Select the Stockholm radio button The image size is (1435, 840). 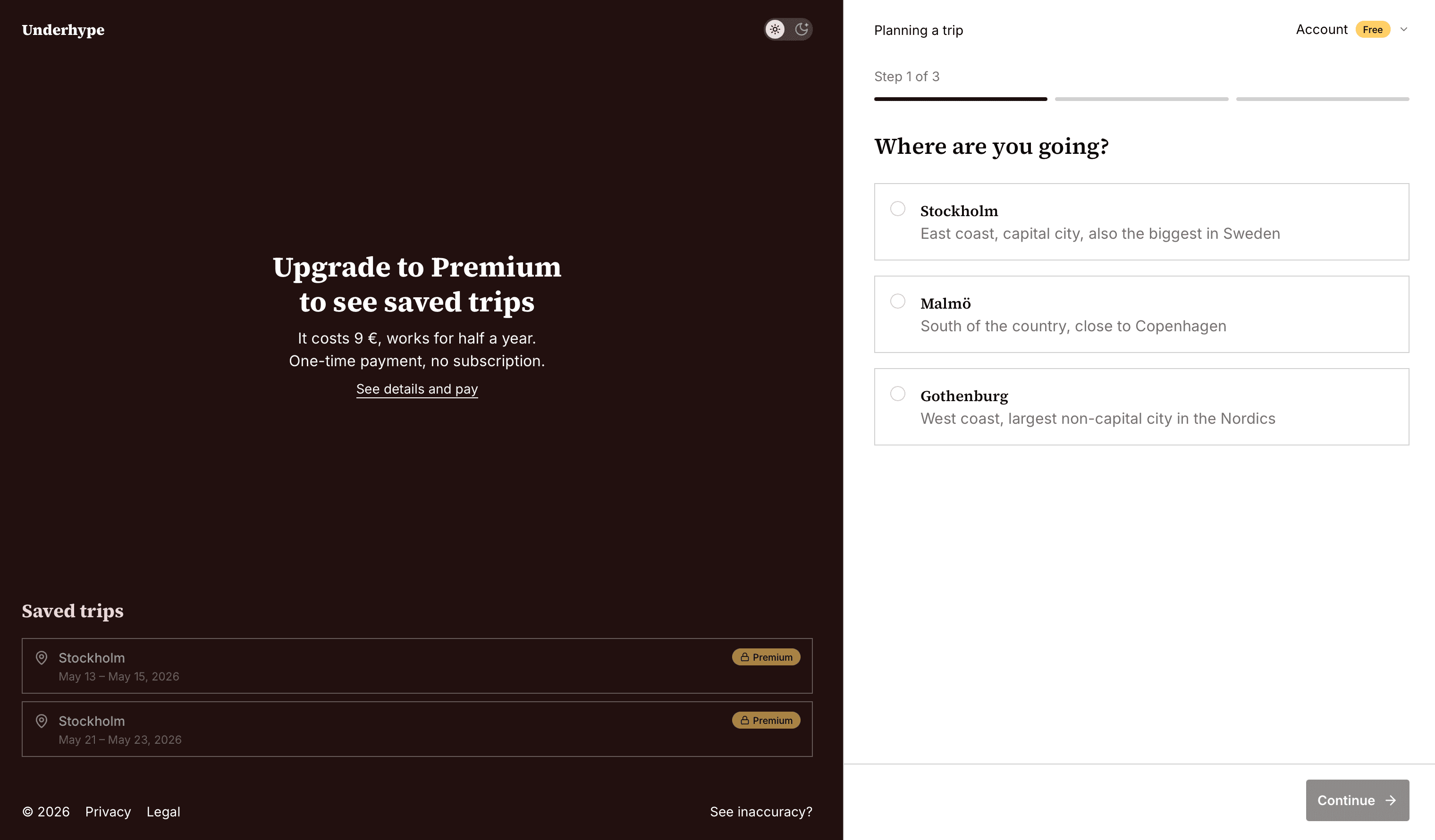pyautogui.click(x=897, y=209)
